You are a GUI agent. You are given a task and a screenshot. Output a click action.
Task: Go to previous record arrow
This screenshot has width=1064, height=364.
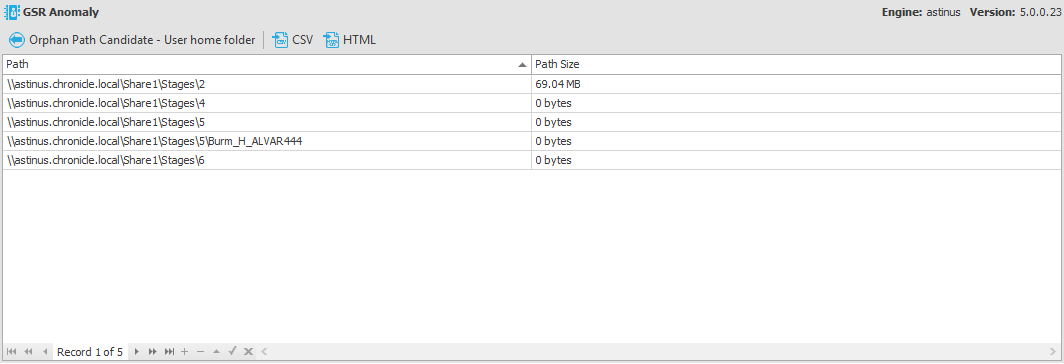click(x=45, y=352)
